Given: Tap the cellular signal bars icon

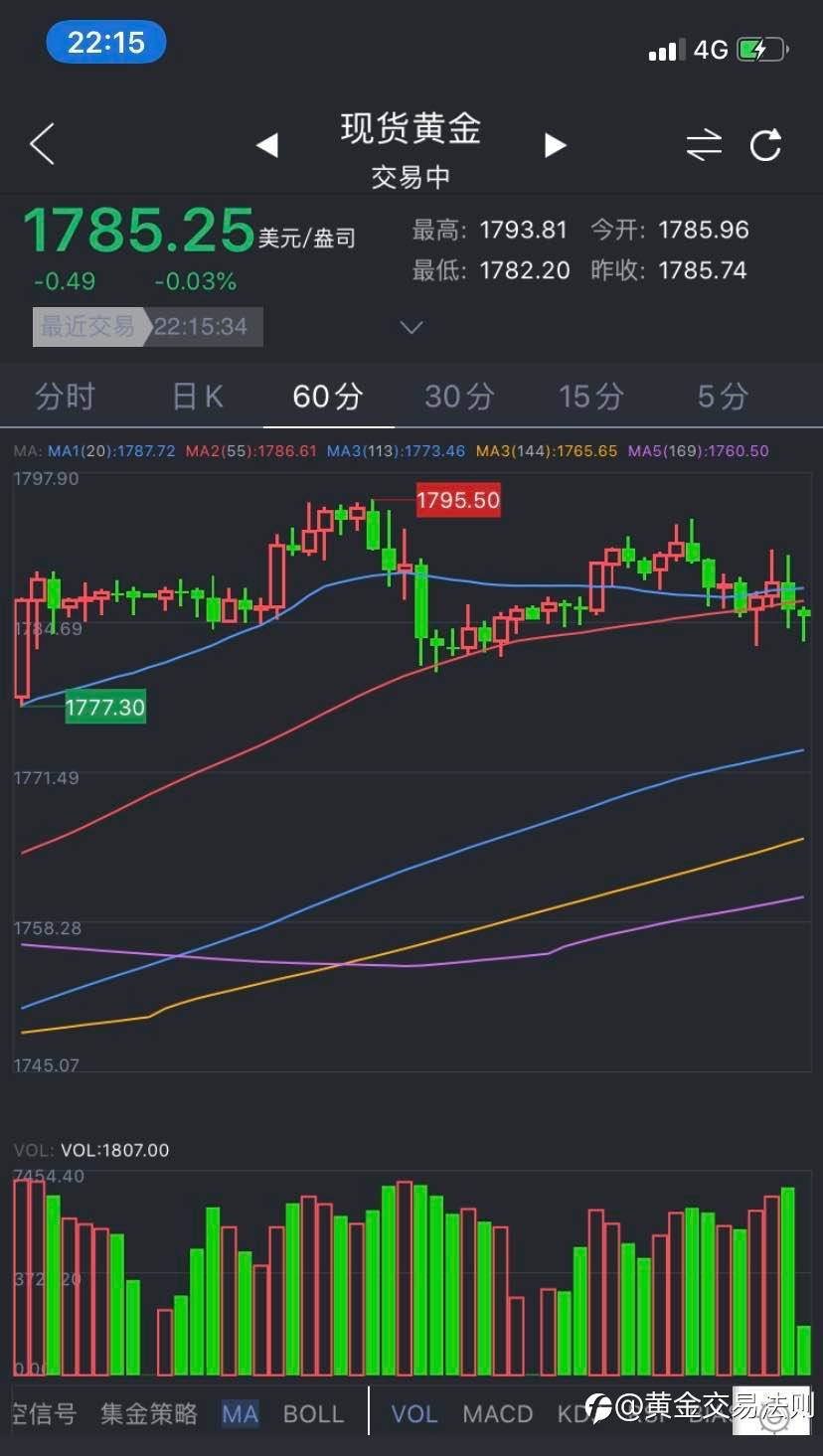Looking at the screenshot, I should point(667,51).
